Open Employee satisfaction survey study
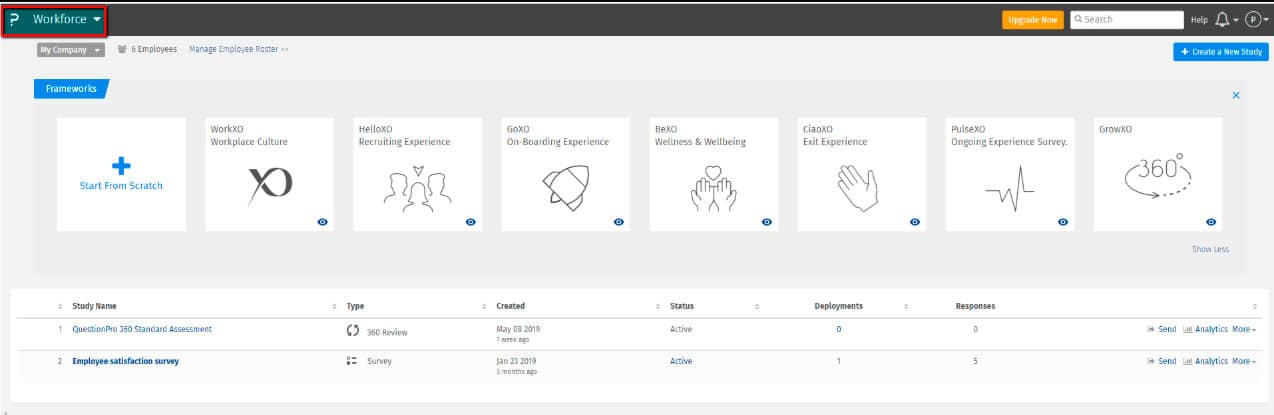The image size is (1274, 415). [x=126, y=361]
